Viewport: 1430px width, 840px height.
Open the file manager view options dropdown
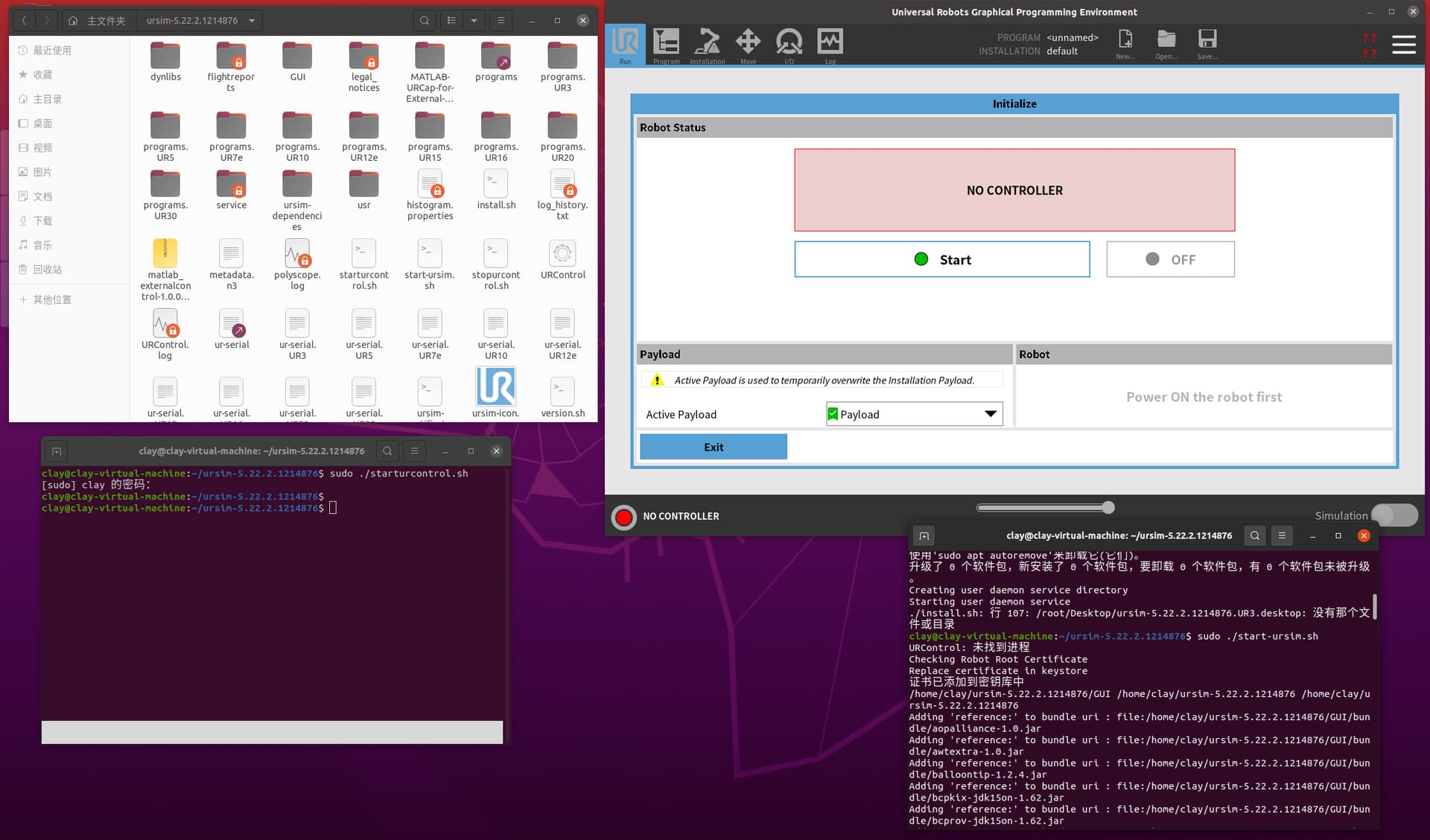point(474,21)
